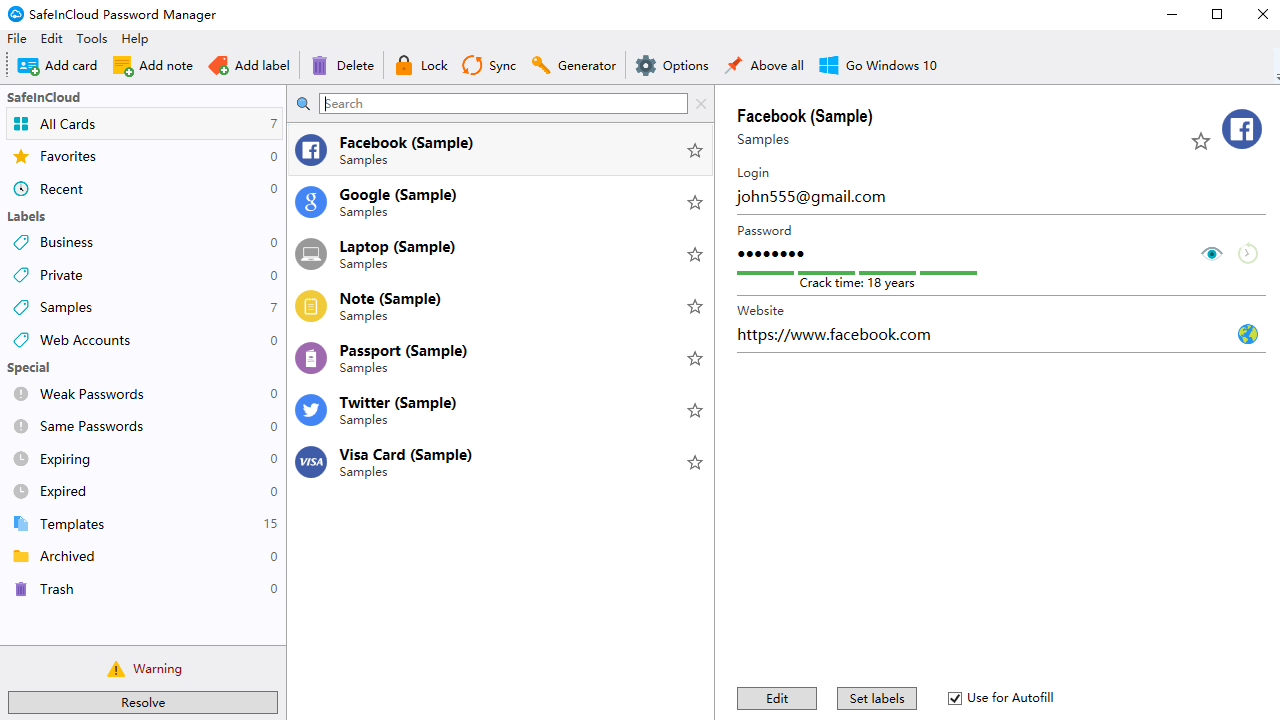Click the password strength bar
The image size is (1280, 720).
pos(856,272)
